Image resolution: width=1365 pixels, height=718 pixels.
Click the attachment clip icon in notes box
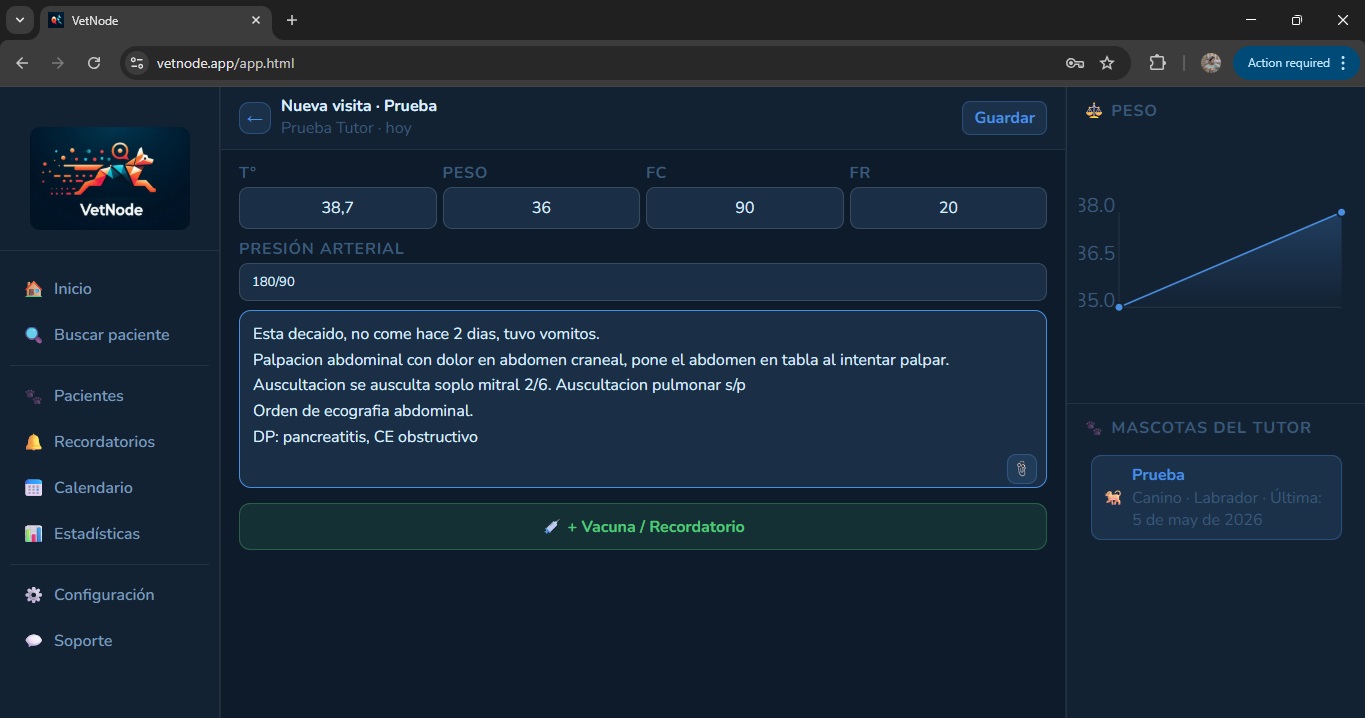click(x=1021, y=468)
